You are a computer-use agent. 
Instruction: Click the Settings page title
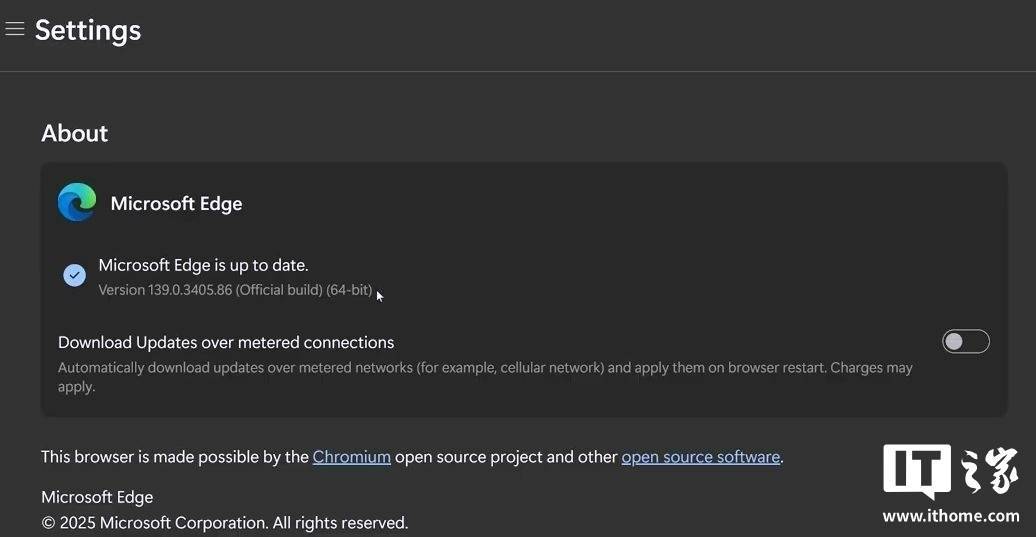(x=88, y=30)
